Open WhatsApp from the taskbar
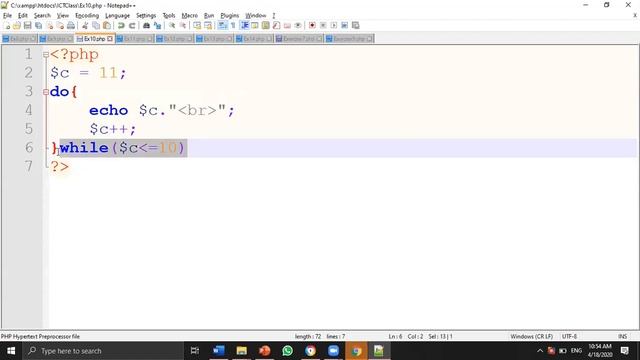 coord(287,351)
